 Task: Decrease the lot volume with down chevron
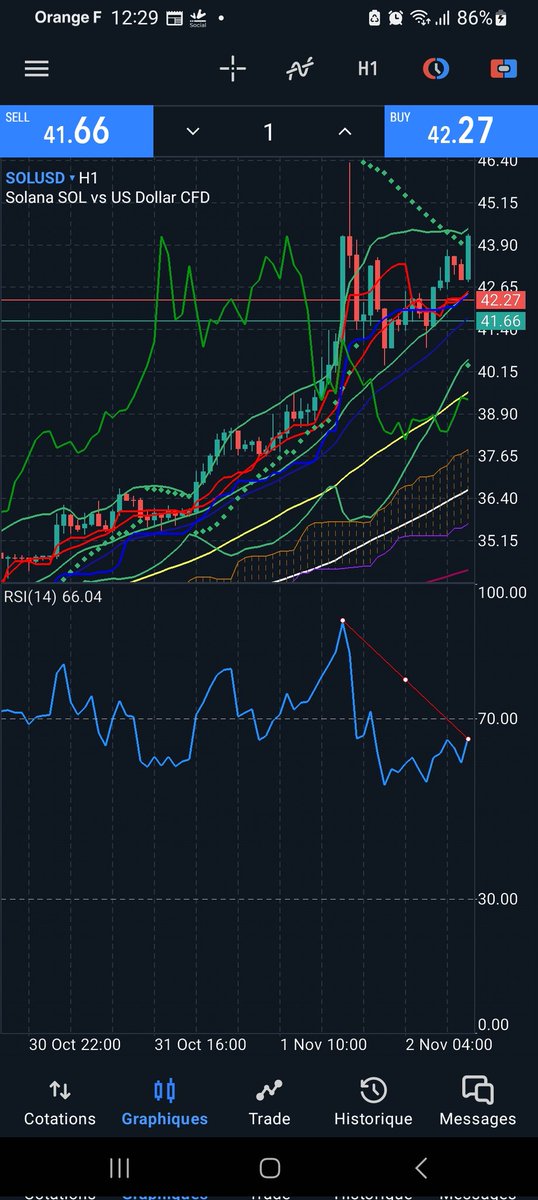pos(192,132)
